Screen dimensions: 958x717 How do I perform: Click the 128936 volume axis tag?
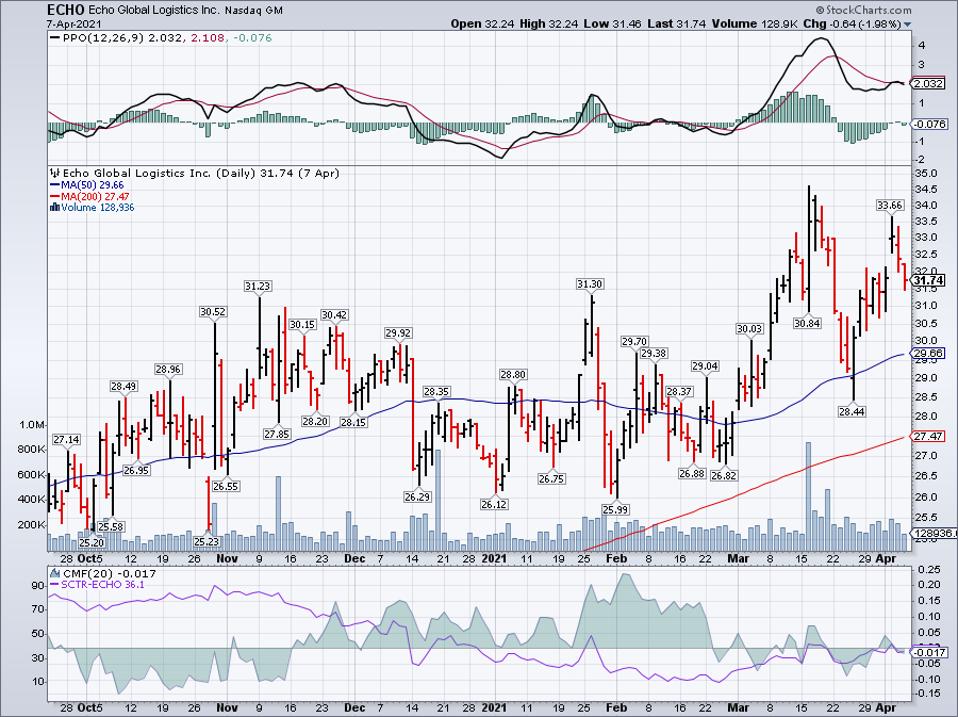pos(934,534)
